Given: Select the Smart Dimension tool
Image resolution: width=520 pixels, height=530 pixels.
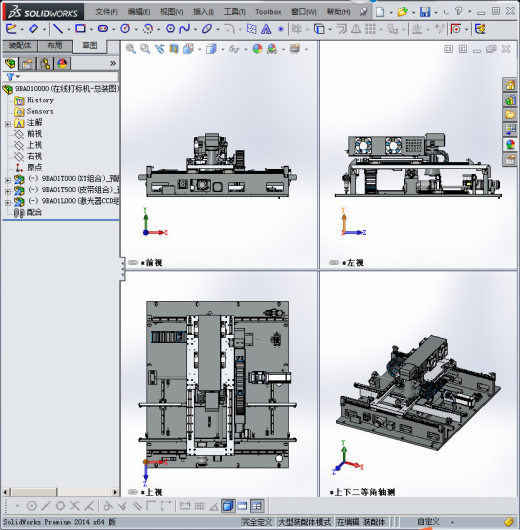Looking at the screenshot, I should [x=33, y=29].
